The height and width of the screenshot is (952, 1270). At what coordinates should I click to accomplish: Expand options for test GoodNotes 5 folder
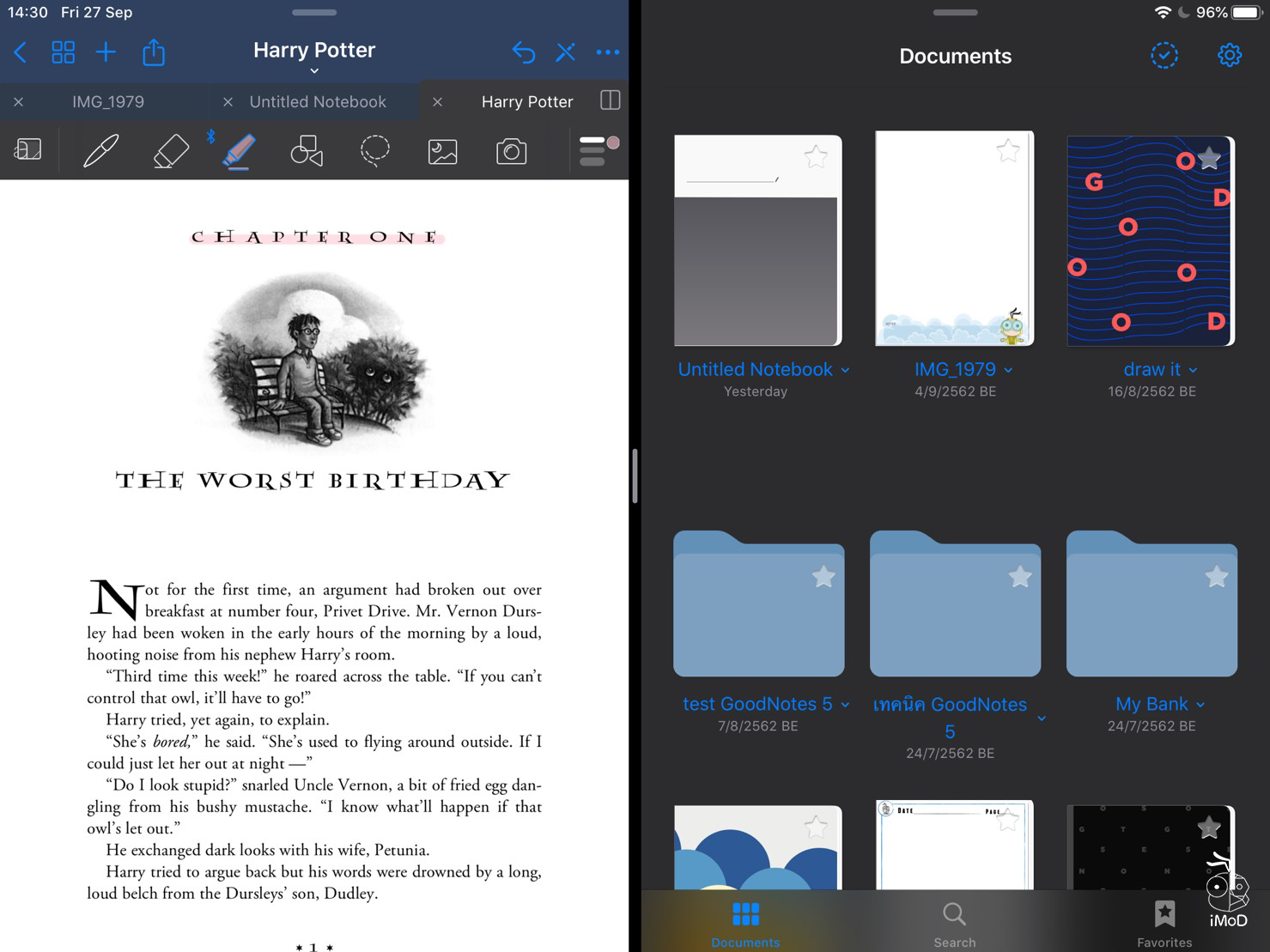(846, 705)
